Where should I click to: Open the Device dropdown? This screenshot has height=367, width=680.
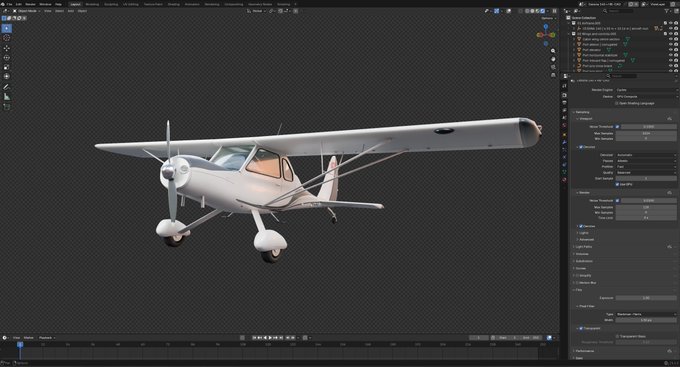click(646, 96)
